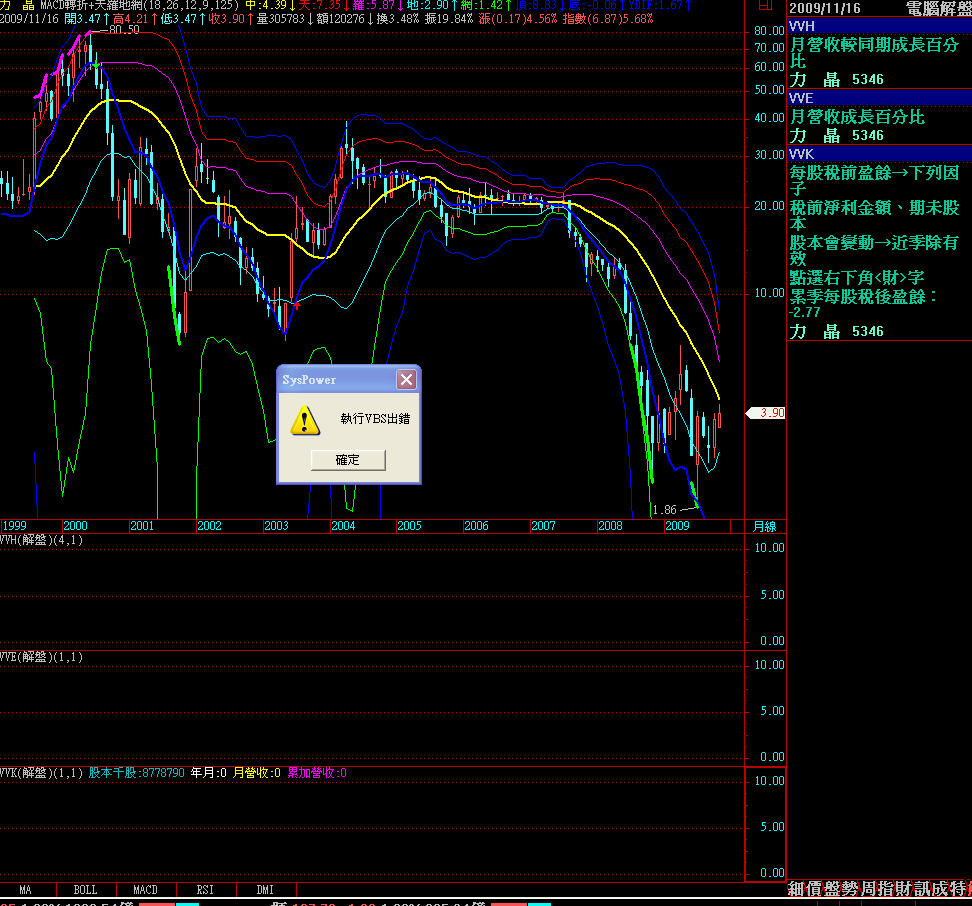Click the 2004 year marker on timeline
972x906 pixels.
click(x=343, y=526)
